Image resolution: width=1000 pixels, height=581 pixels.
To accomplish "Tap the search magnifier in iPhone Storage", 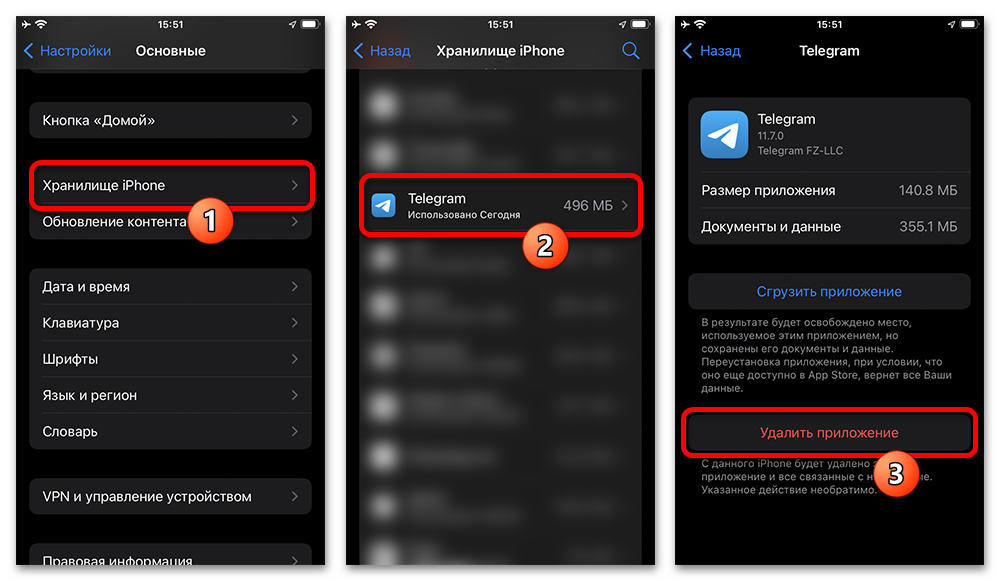I will [x=630, y=50].
